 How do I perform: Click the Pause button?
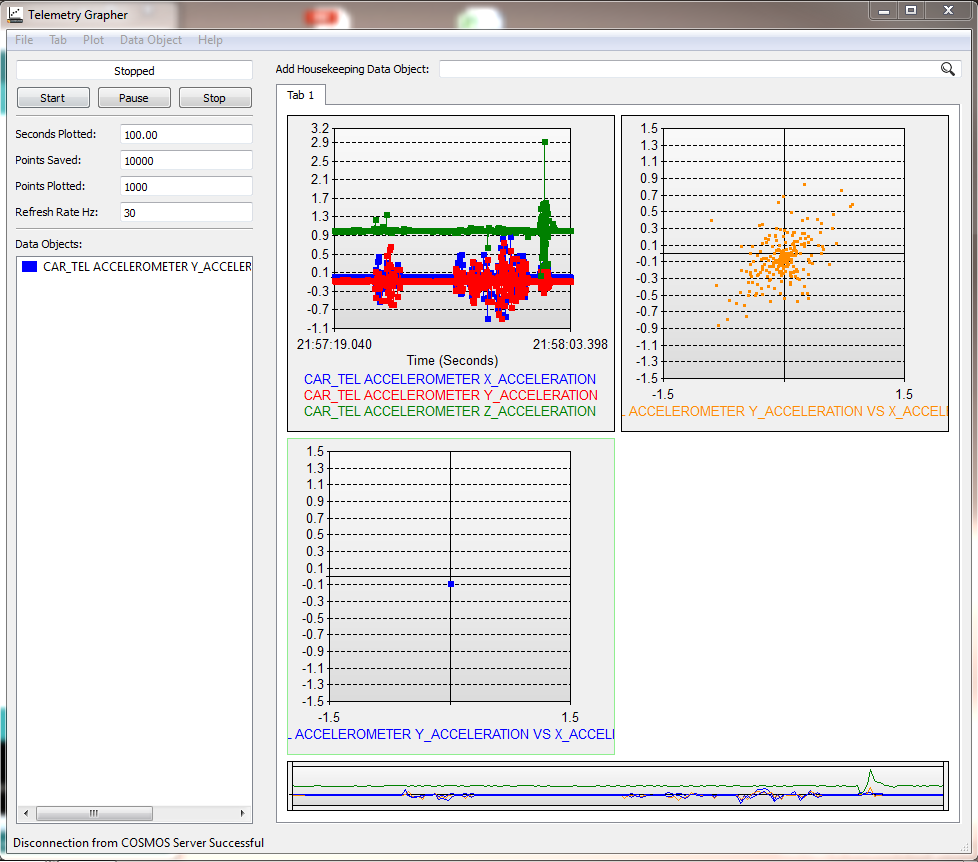click(134, 98)
